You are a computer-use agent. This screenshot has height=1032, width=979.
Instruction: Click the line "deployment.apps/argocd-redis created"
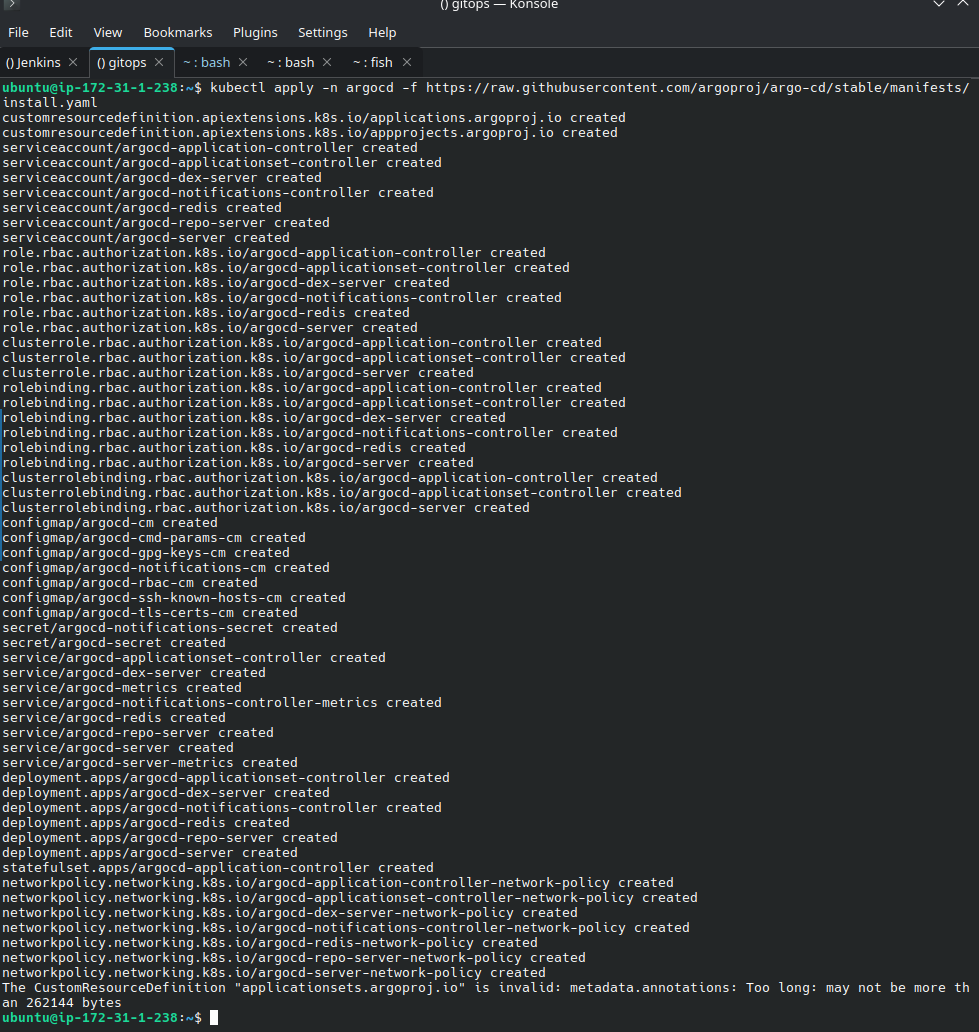click(146, 823)
